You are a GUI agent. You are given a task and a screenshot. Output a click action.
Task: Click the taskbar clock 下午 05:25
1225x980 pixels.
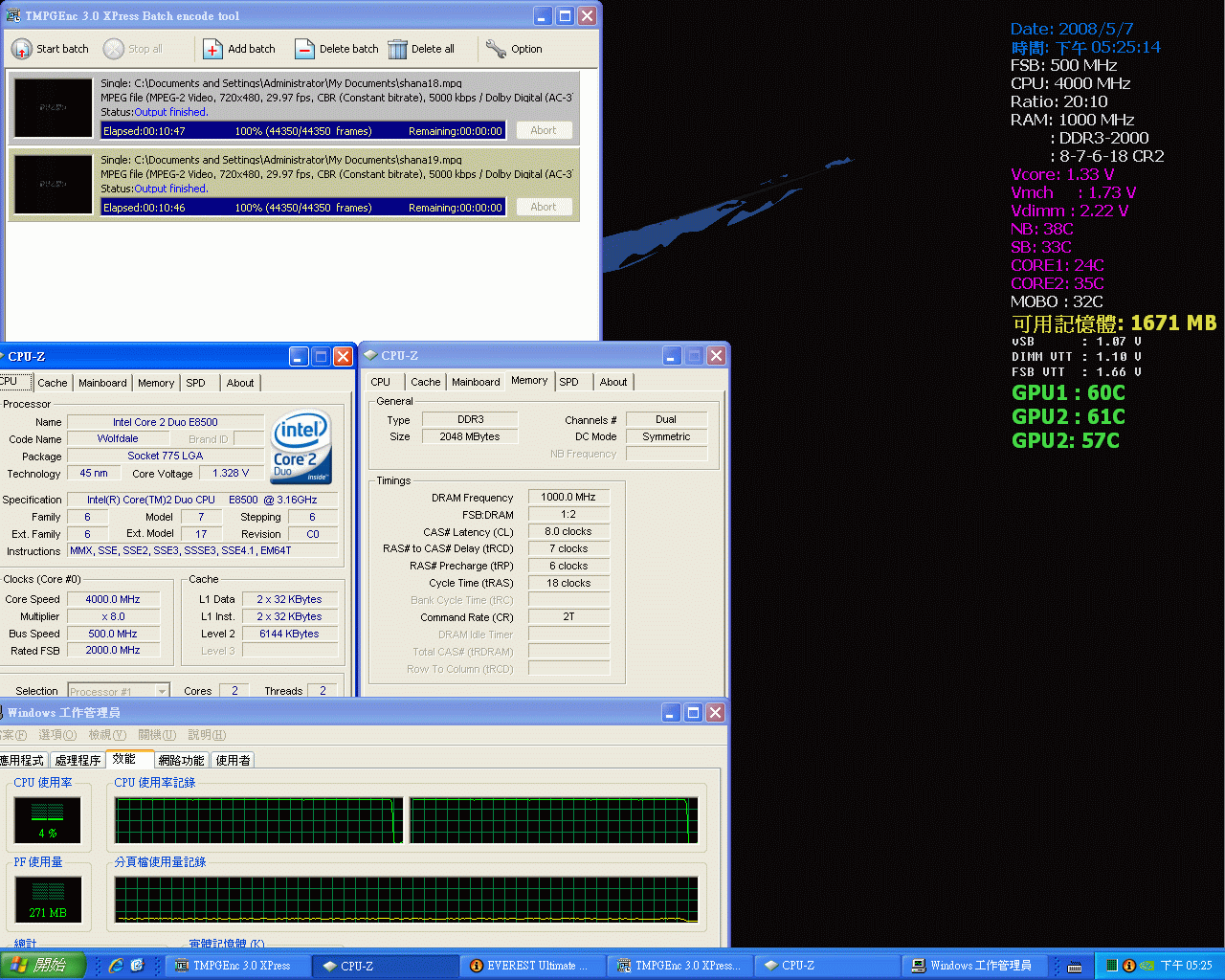(1187, 966)
